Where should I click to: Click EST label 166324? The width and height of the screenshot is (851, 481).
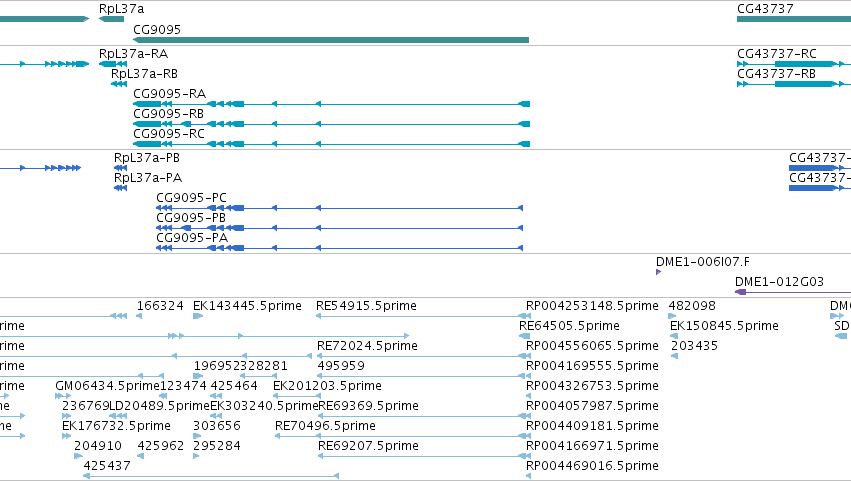[x=160, y=306]
